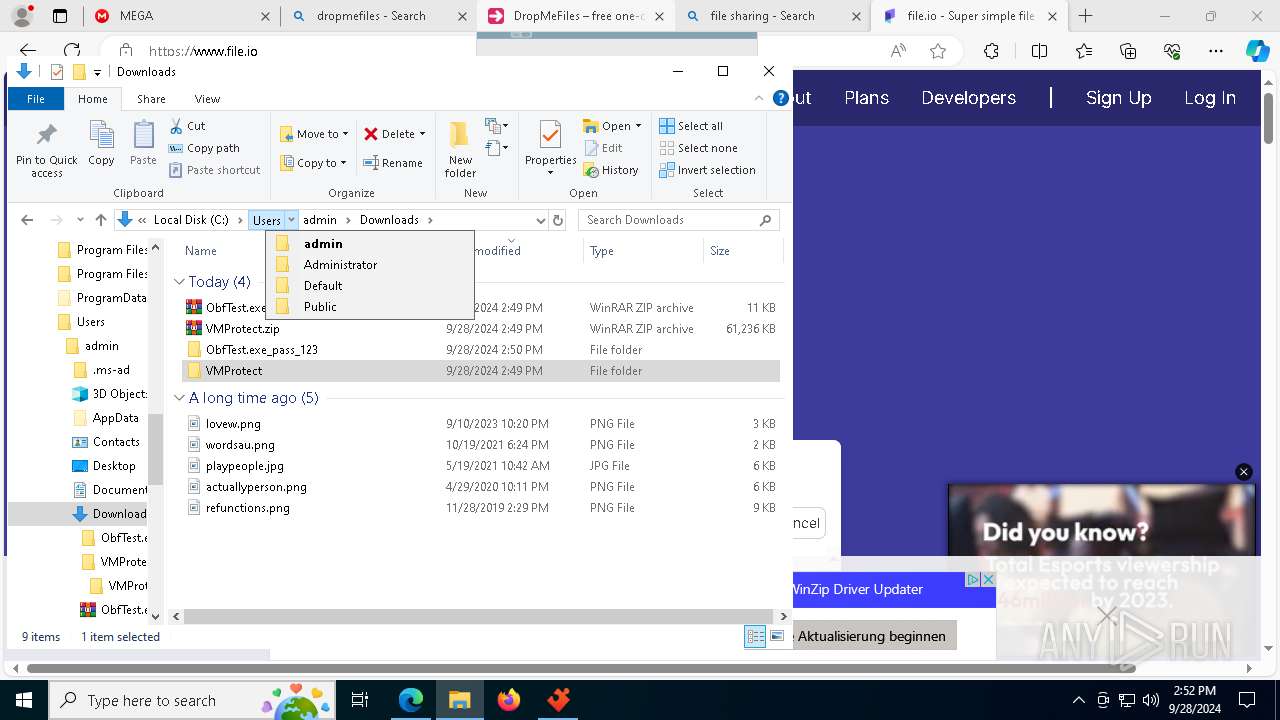Sort by the Type column header
The width and height of the screenshot is (1280, 720).
click(x=643, y=251)
